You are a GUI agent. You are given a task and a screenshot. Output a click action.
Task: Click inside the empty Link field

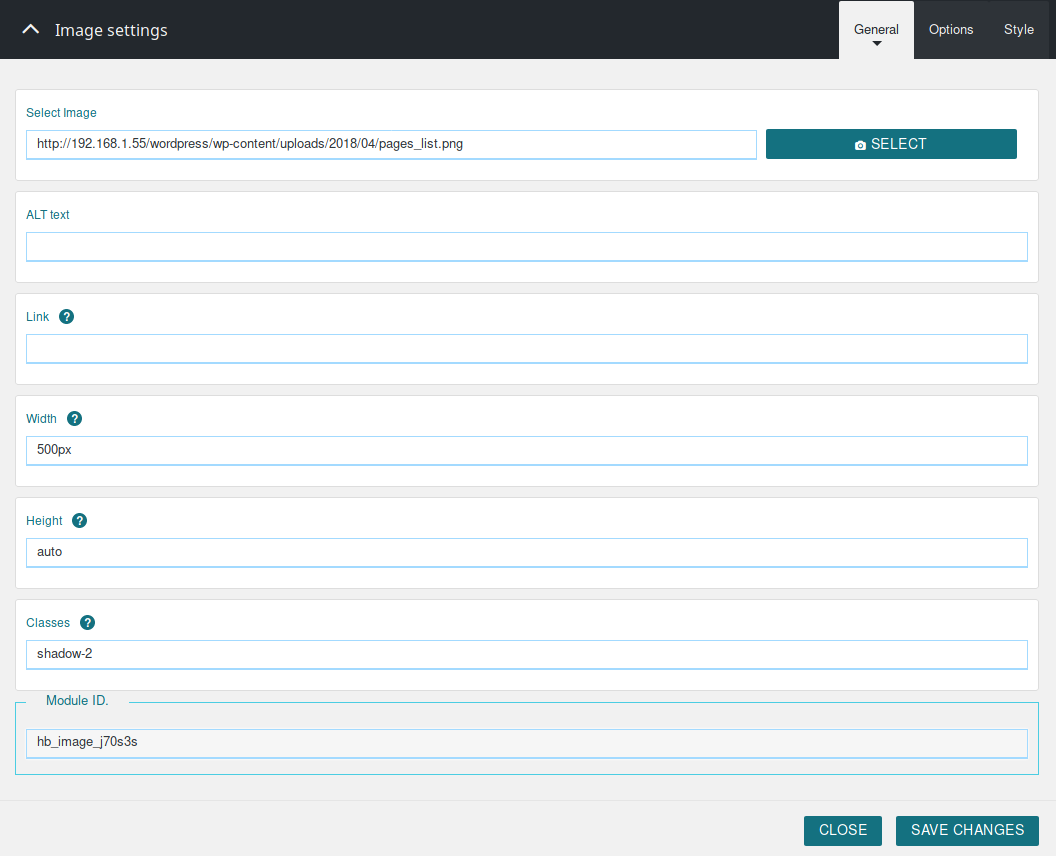pos(526,348)
